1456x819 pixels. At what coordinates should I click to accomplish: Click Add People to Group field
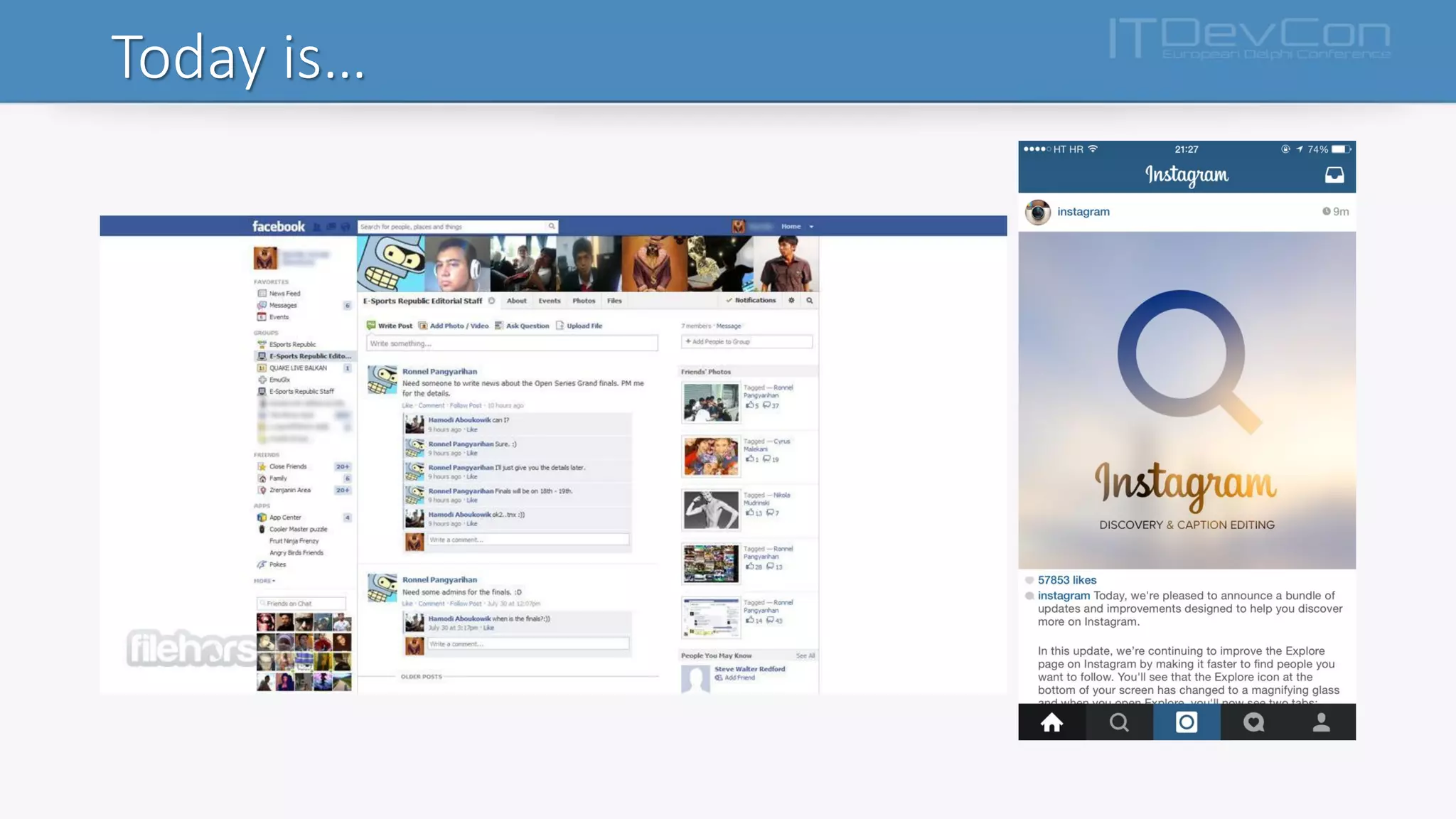point(746,342)
